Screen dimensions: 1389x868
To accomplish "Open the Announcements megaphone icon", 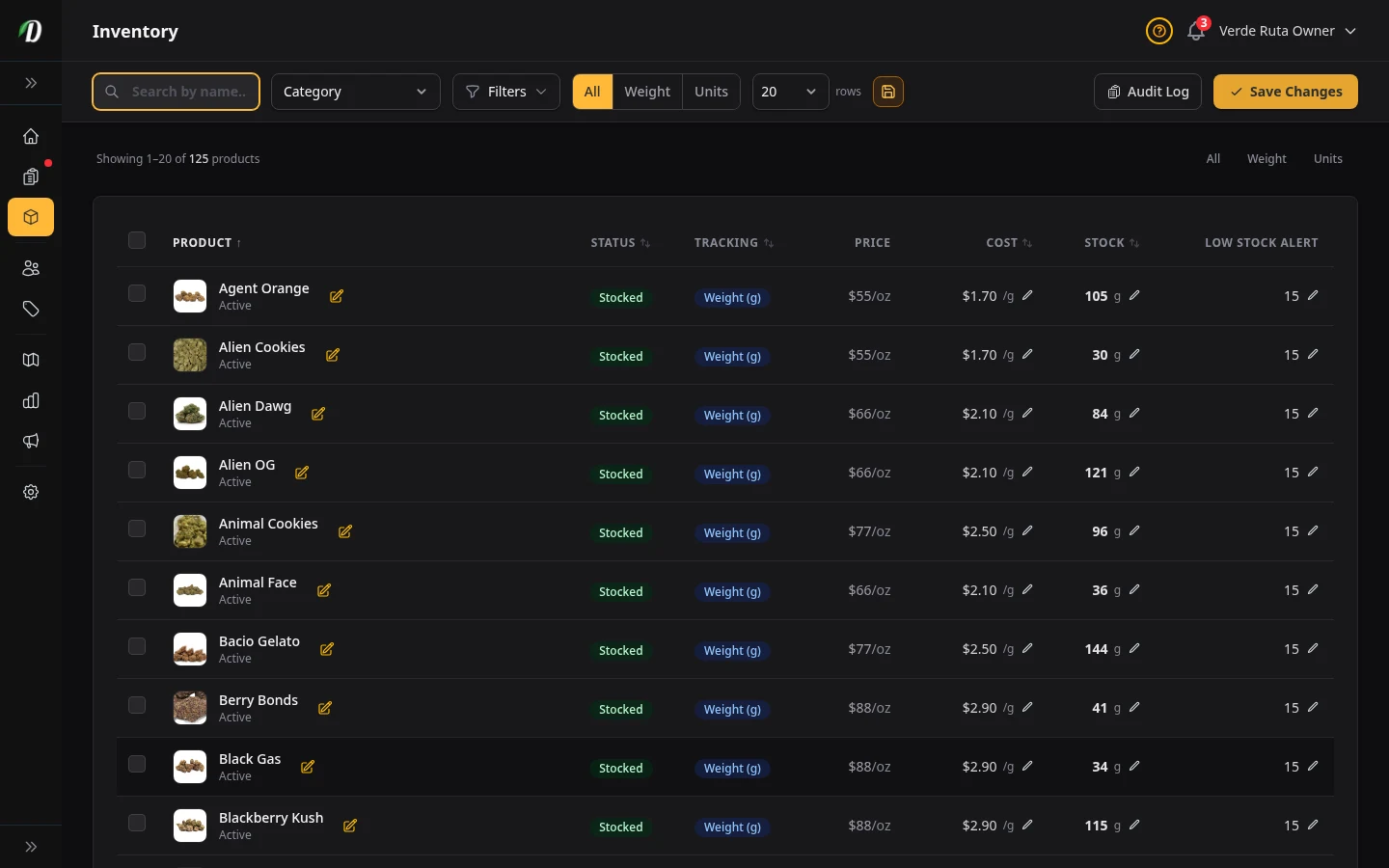I will click(31, 441).
